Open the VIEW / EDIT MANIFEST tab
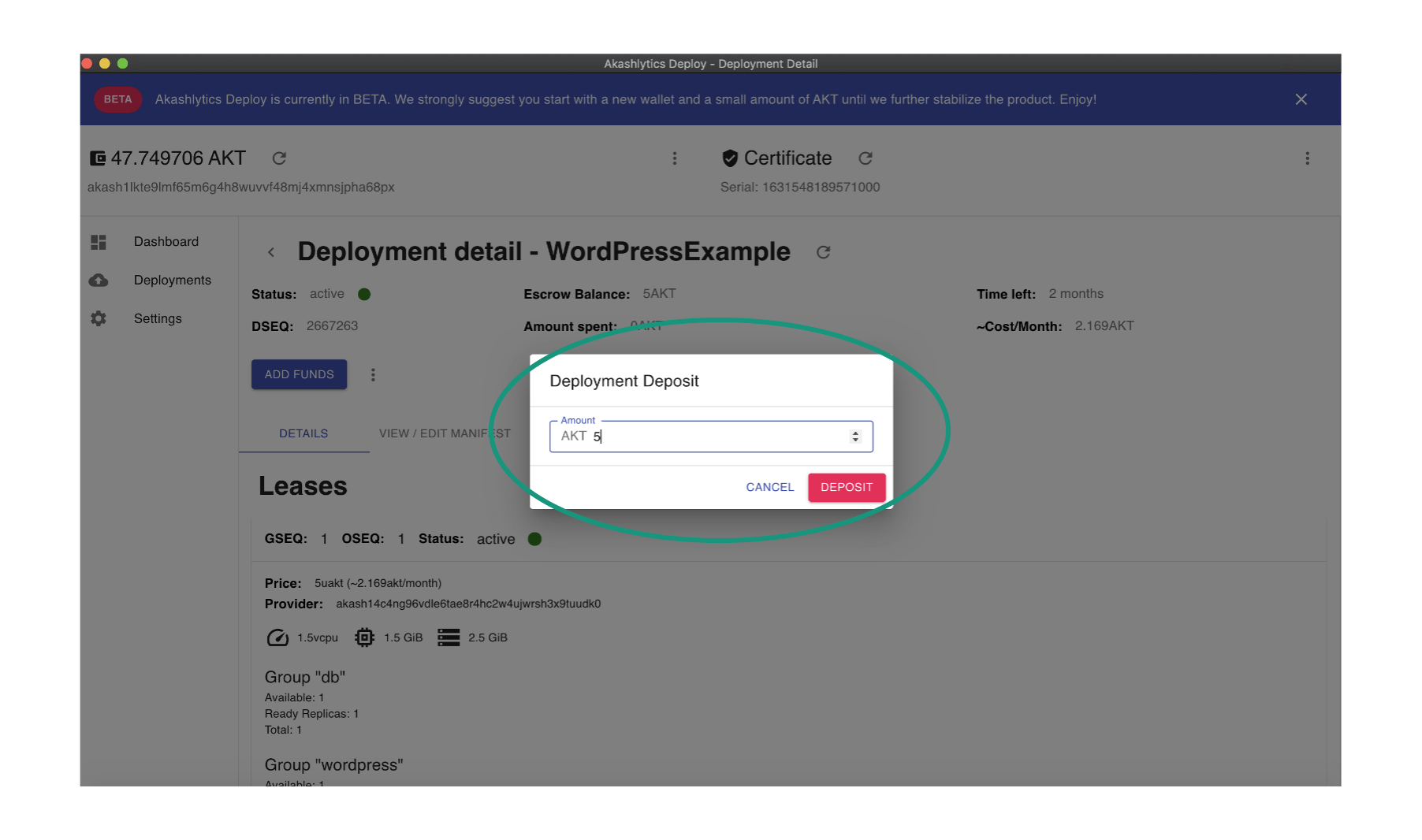1422x840 pixels. (445, 433)
